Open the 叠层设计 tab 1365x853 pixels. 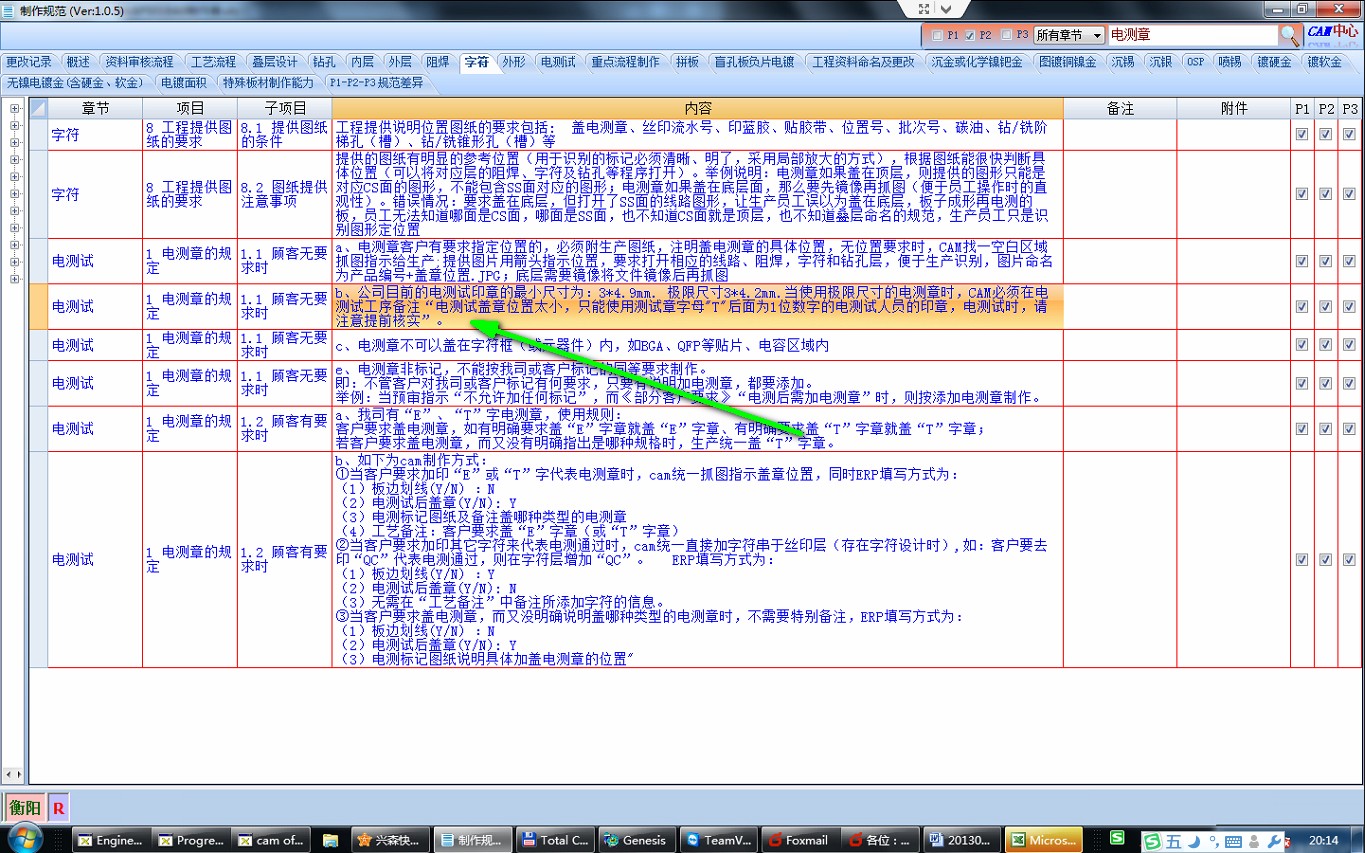pos(274,62)
